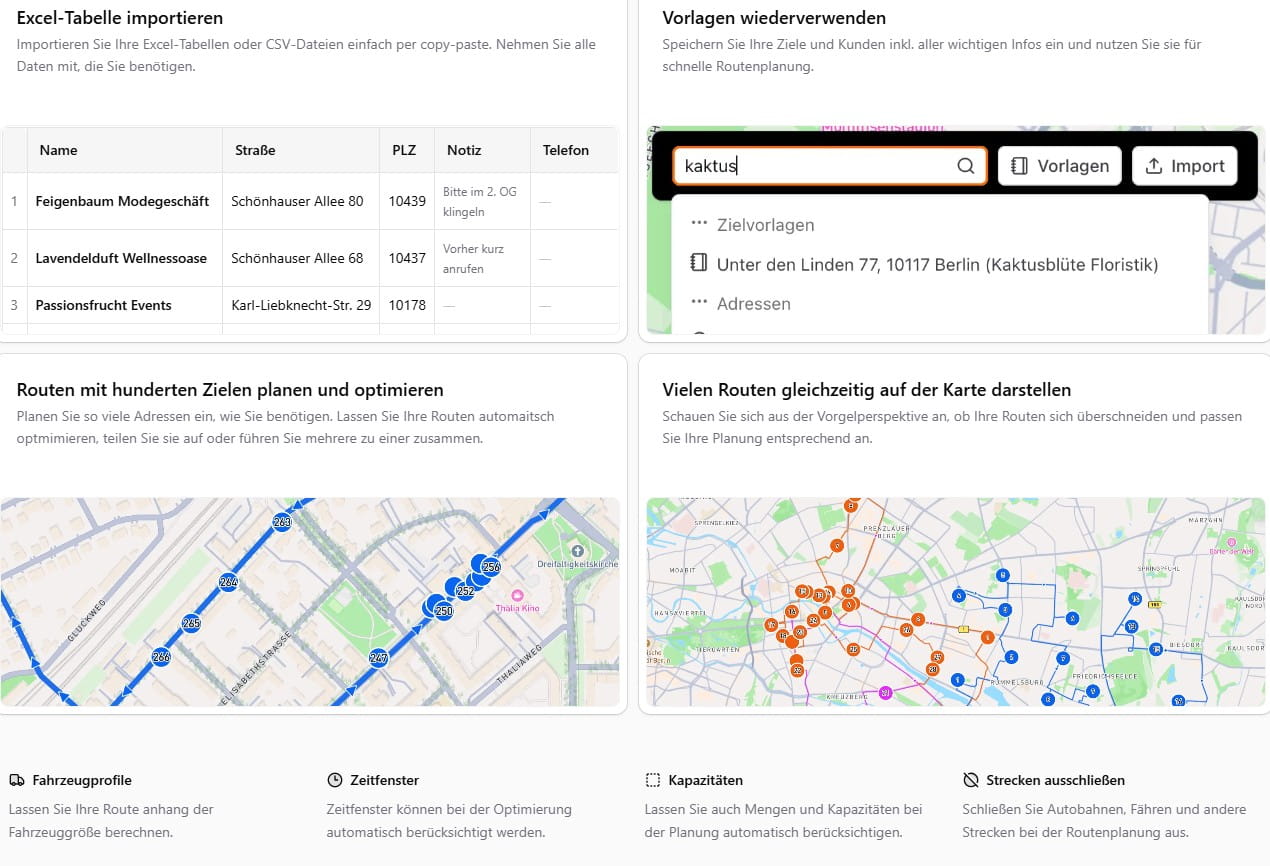This screenshot has height=866, width=1270.
Task: Click the Fahrzeugprofile feature title
Action: [82, 780]
